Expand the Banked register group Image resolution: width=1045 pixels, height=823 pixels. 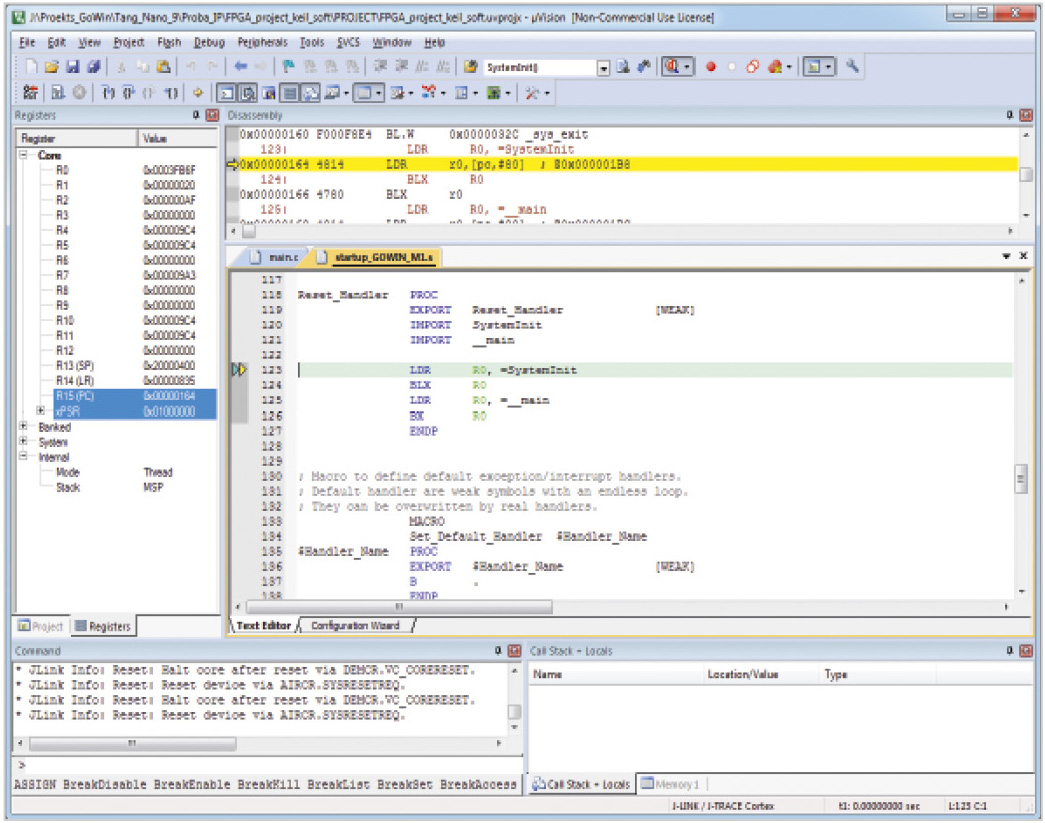[x=24, y=427]
